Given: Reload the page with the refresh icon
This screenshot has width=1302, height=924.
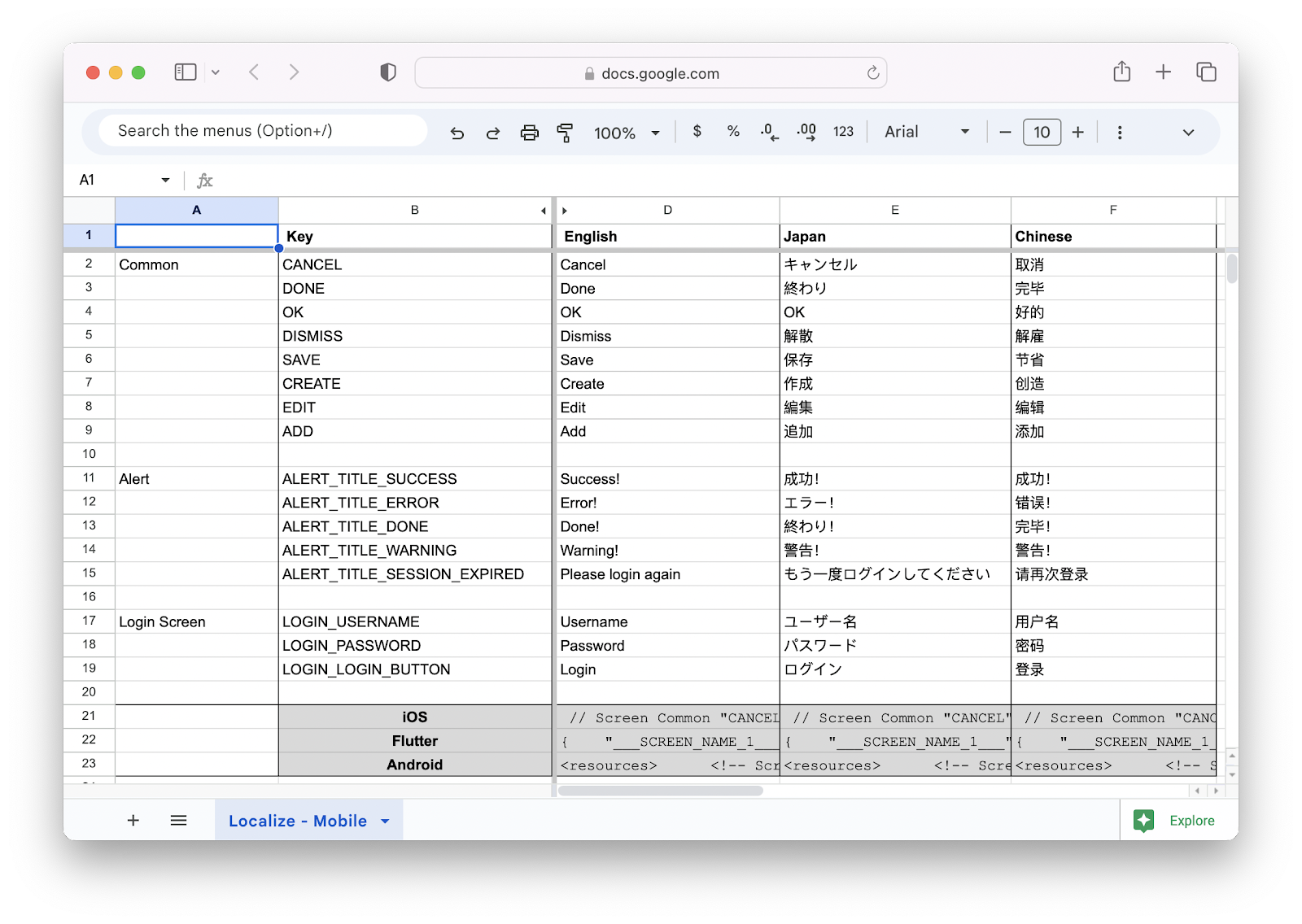Looking at the screenshot, I should pyautogui.click(x=873, y=72).
